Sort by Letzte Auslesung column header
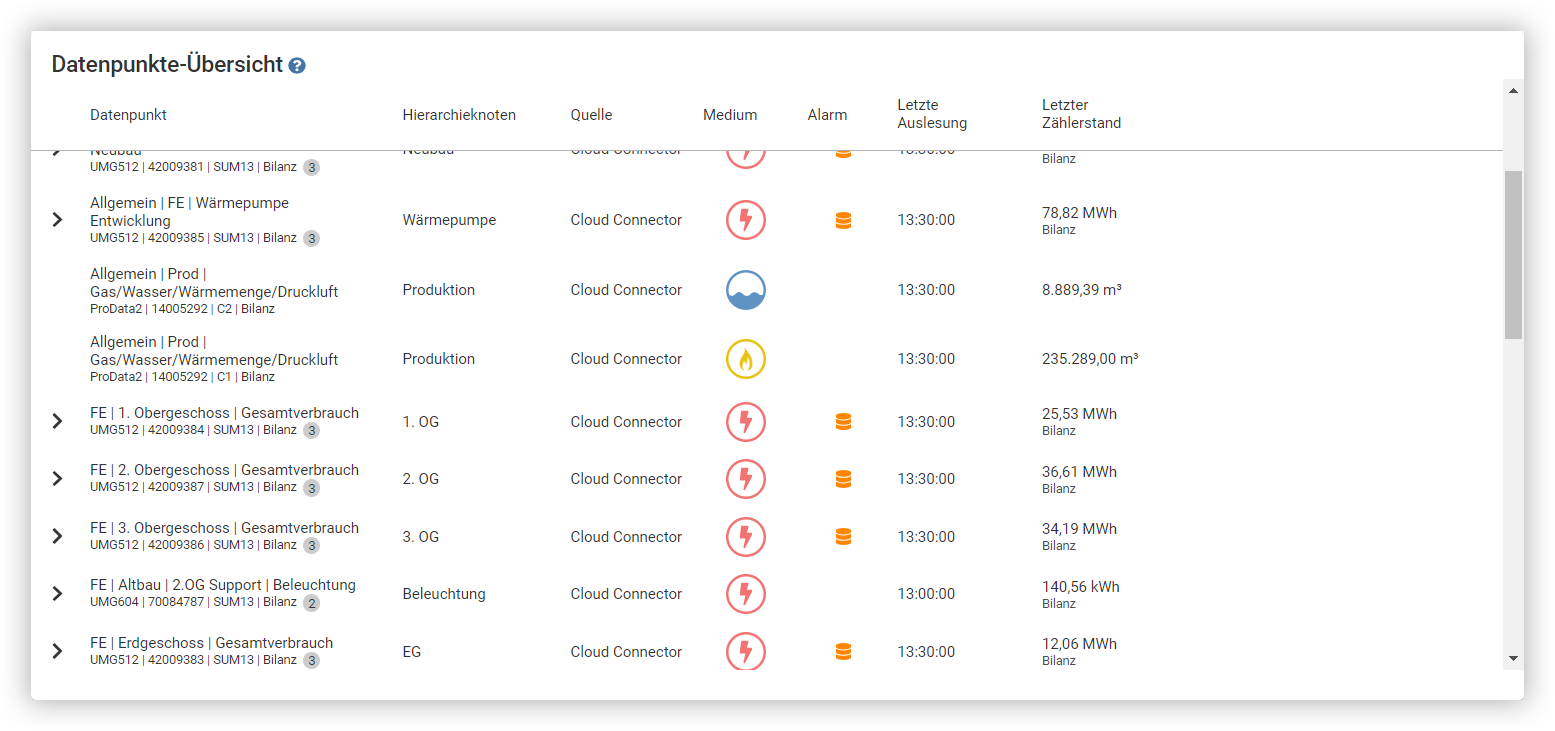 point(931,114)
